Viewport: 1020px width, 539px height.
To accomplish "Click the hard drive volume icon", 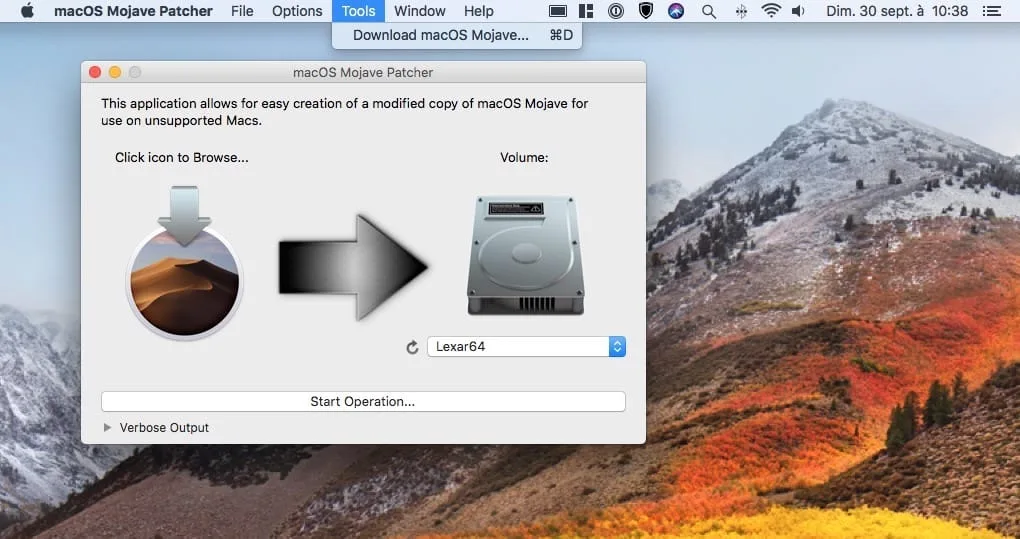I will click(525, 255).
